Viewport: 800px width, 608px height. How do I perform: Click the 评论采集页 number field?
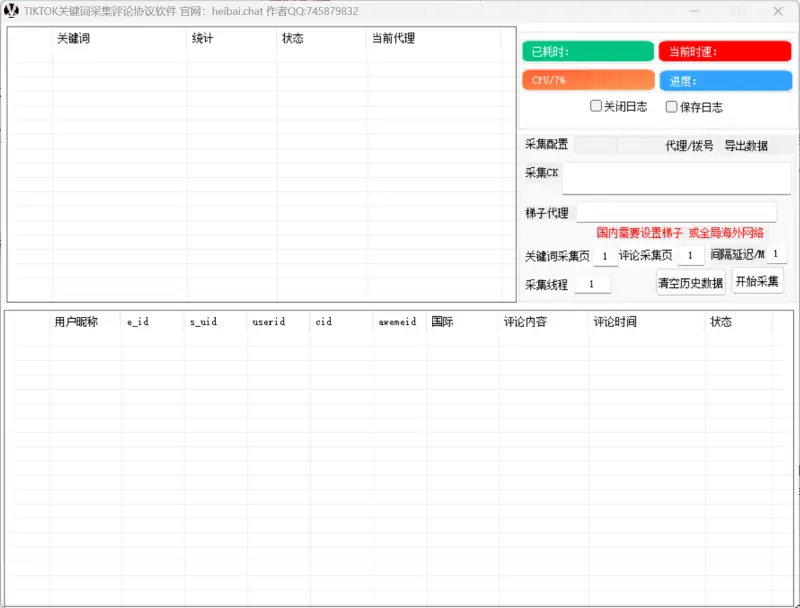tap(690, 255)
